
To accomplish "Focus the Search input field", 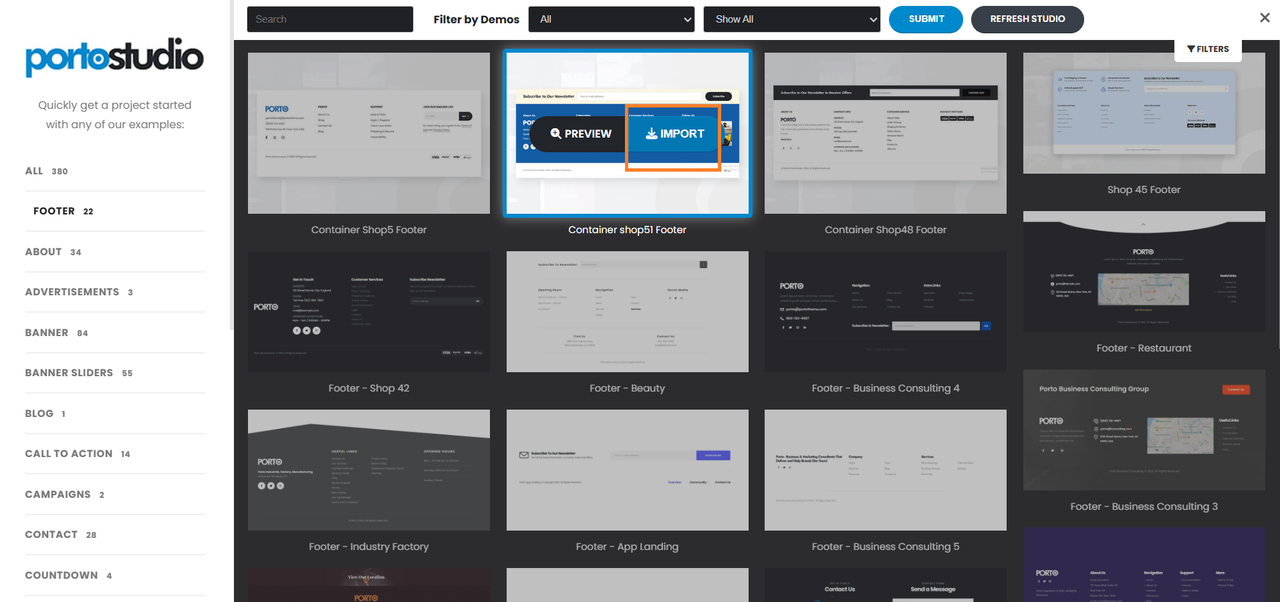I will (x=330, y=19).
